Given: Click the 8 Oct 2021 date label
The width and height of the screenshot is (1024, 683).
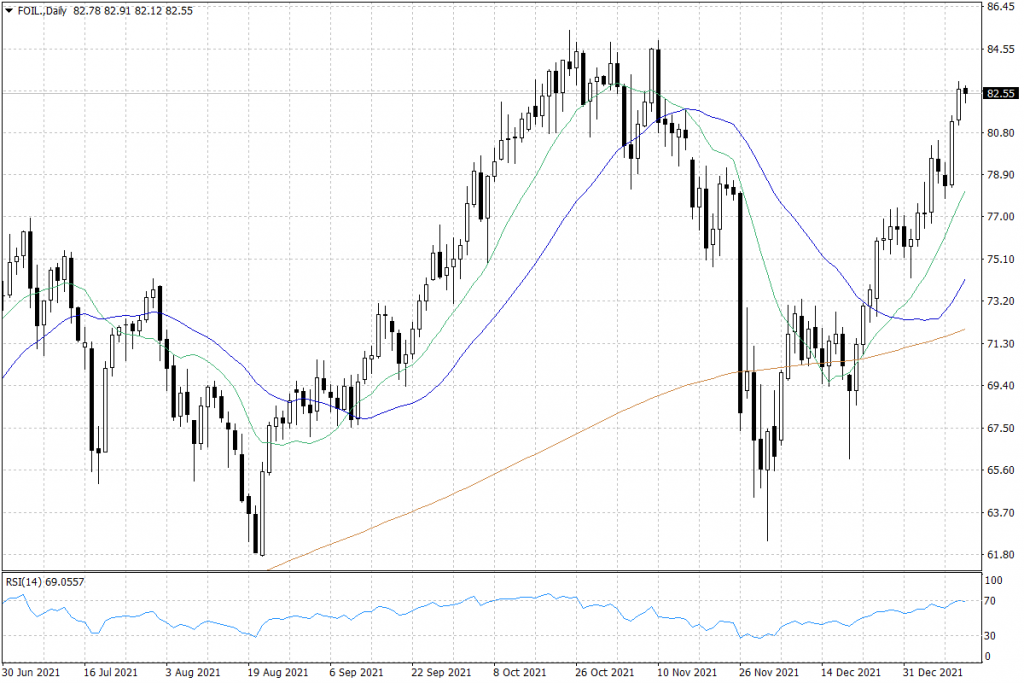Looking at the screenshot, I should 520,672.
